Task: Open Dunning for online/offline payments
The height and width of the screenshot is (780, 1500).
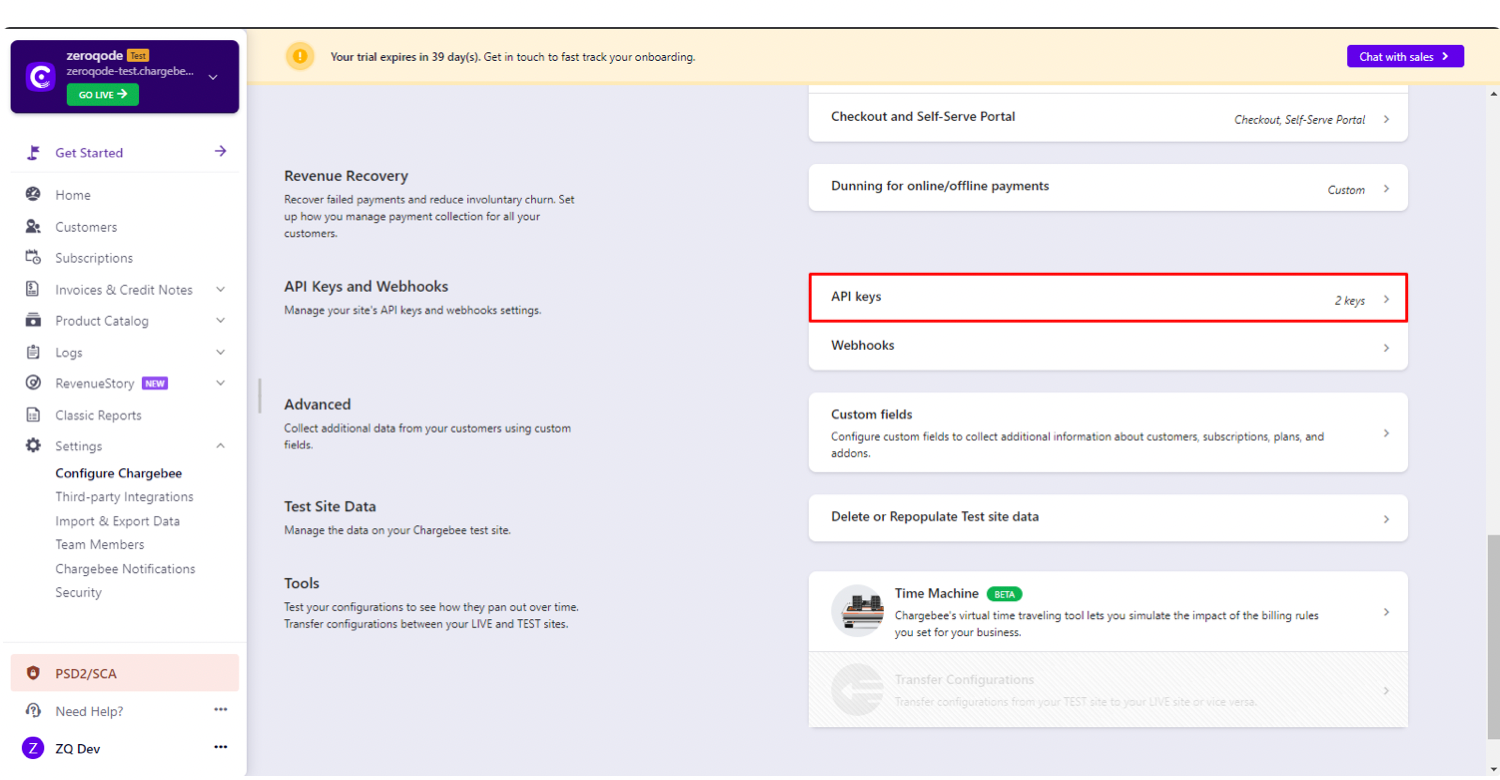Action: (x=1108, y=188)
